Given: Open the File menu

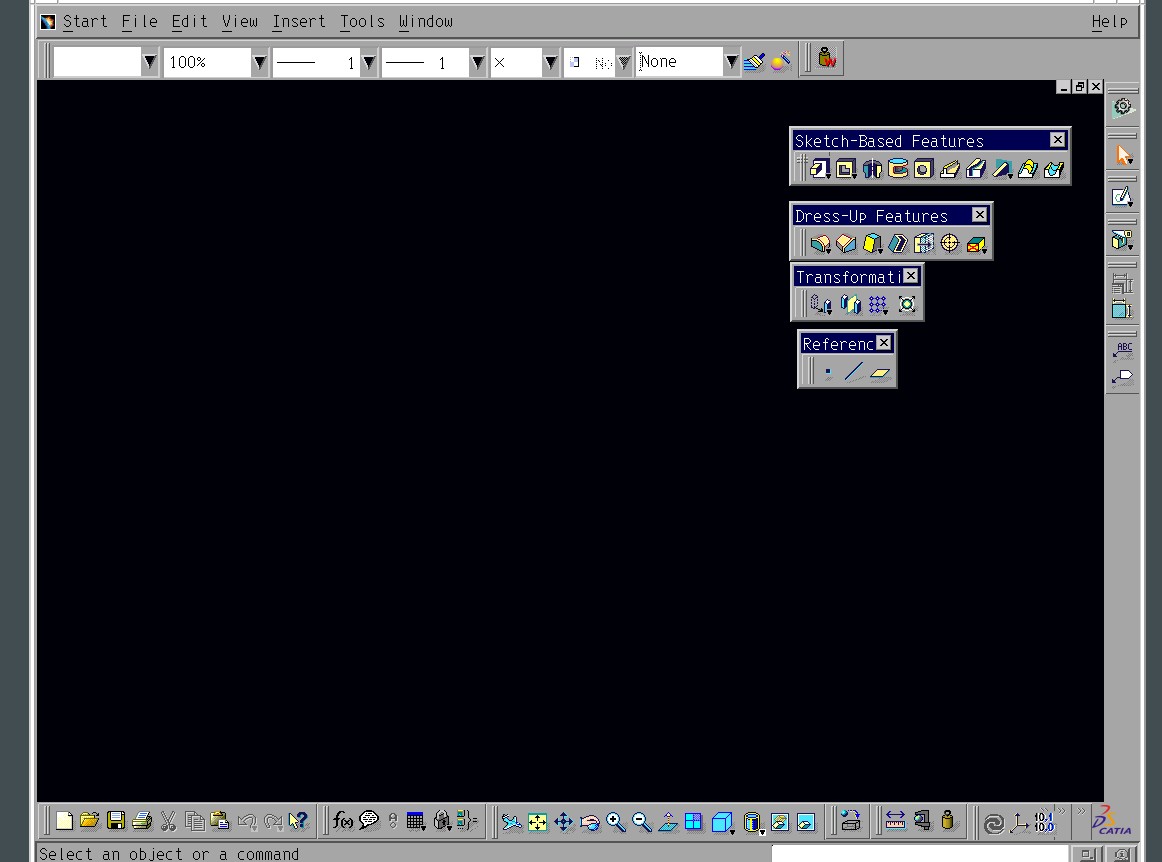Looking at the screenshot, I should point(139,21).
